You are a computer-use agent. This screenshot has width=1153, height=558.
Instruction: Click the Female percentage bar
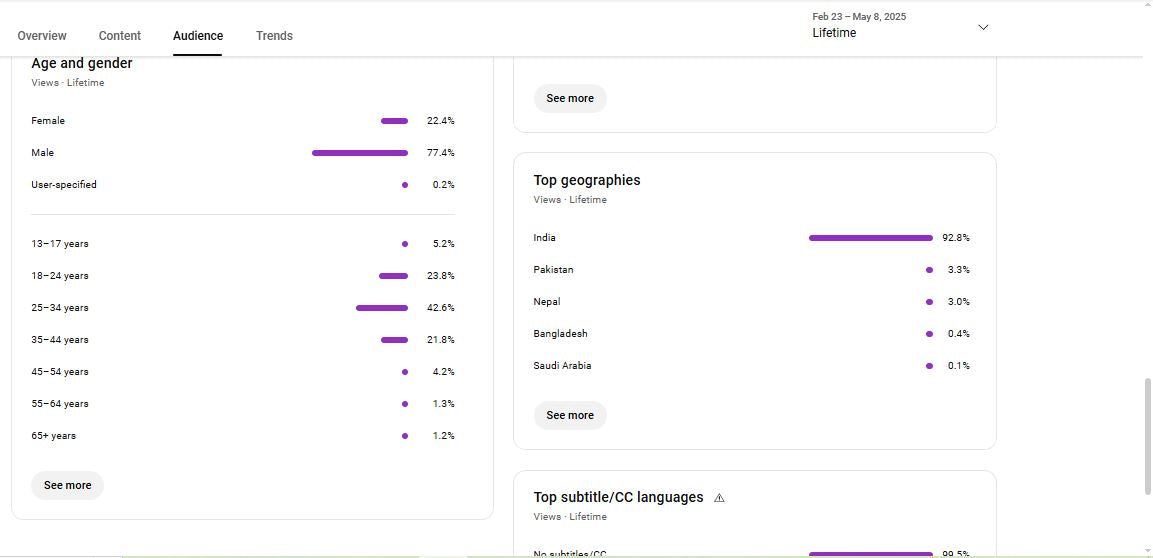pyautogui.click(x=394, y=121)
